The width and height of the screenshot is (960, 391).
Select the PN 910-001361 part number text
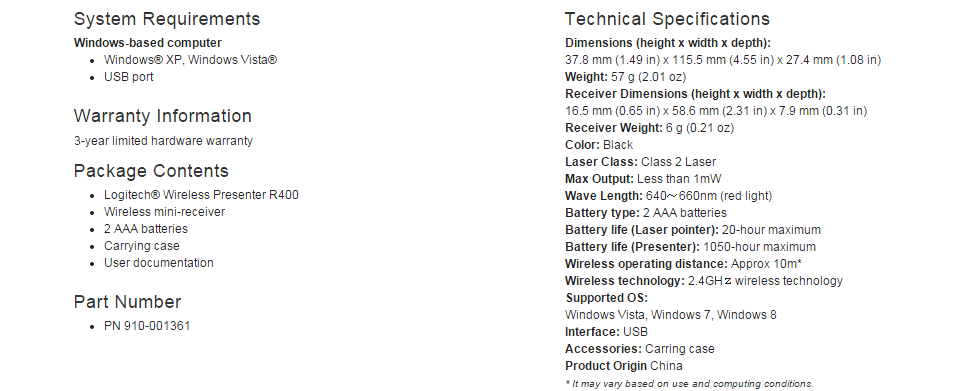pyautogui.click(x=147, y=326)
